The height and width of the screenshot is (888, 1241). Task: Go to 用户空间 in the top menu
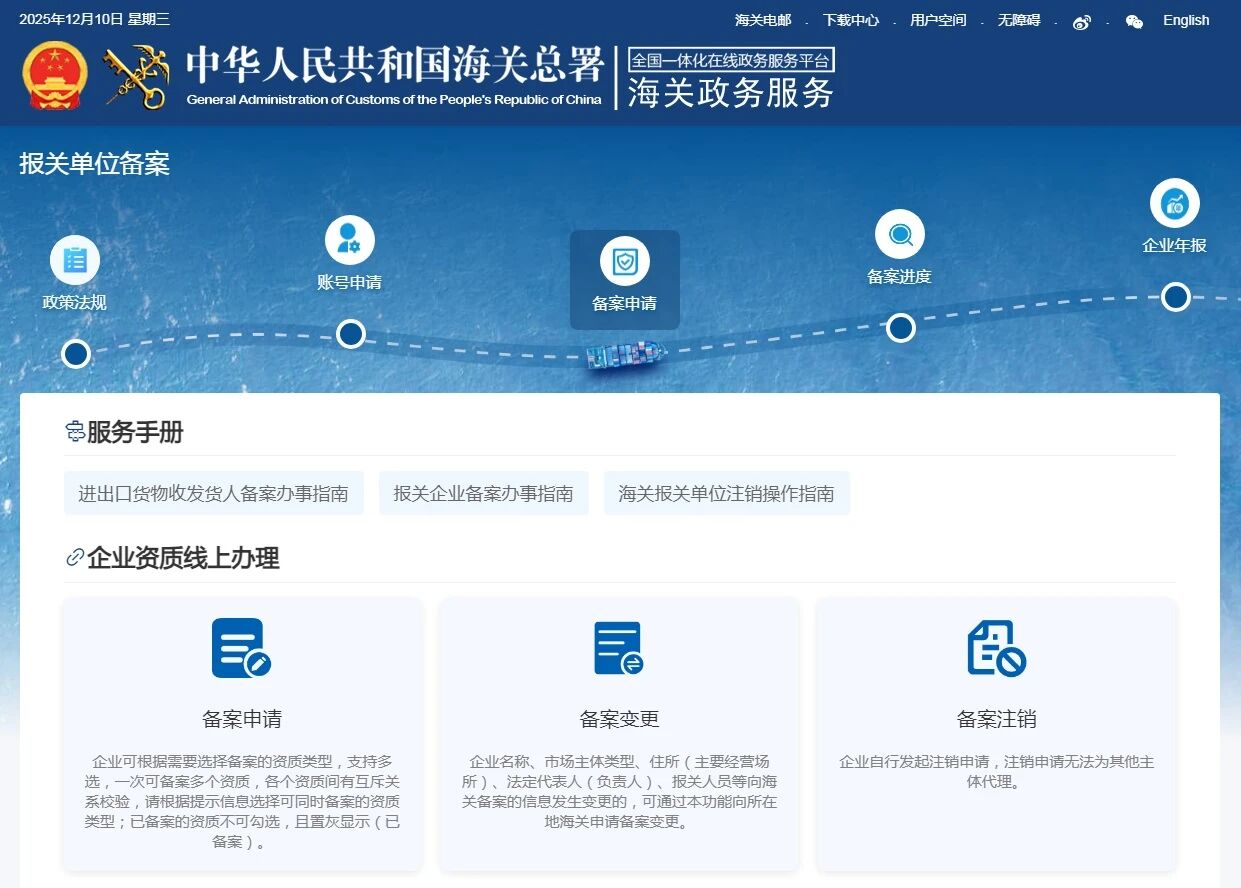(938, 20)
